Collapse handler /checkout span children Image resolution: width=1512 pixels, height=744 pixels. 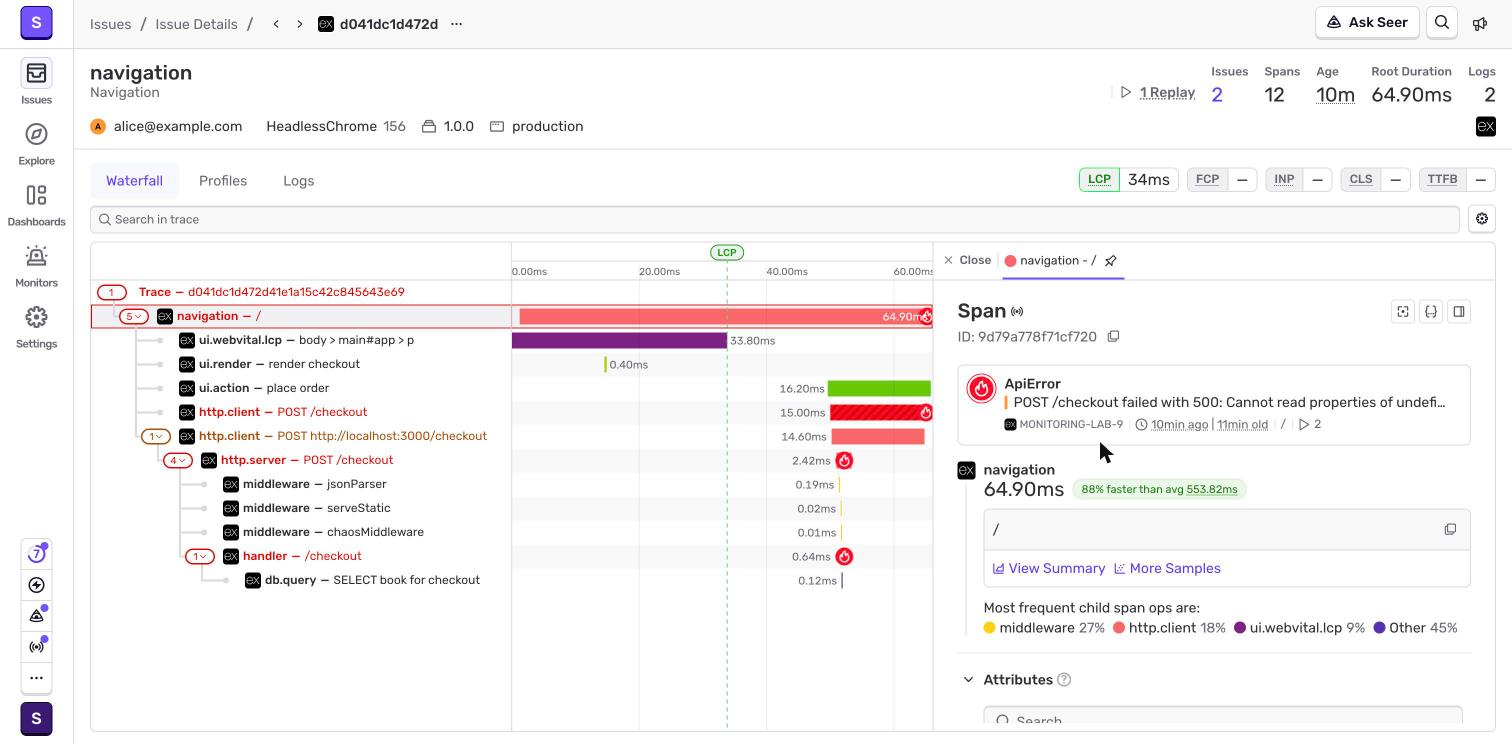coord(199,556)
